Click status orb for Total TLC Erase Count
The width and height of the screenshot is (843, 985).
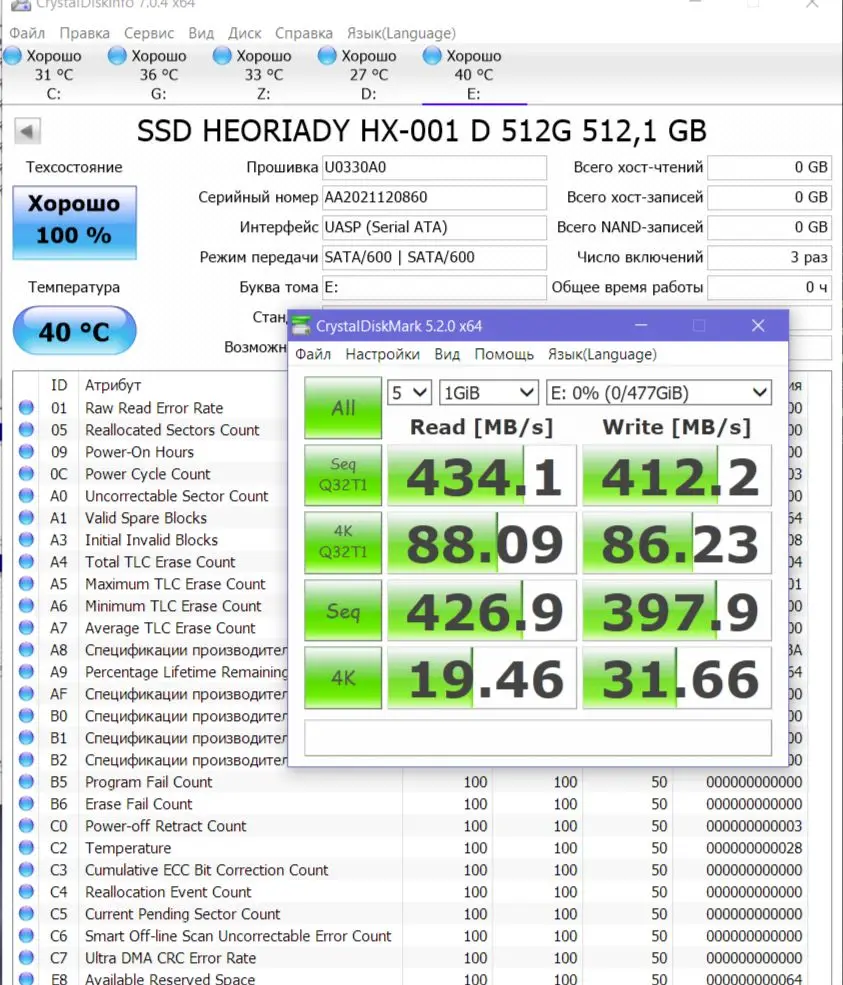click(26, 562)
